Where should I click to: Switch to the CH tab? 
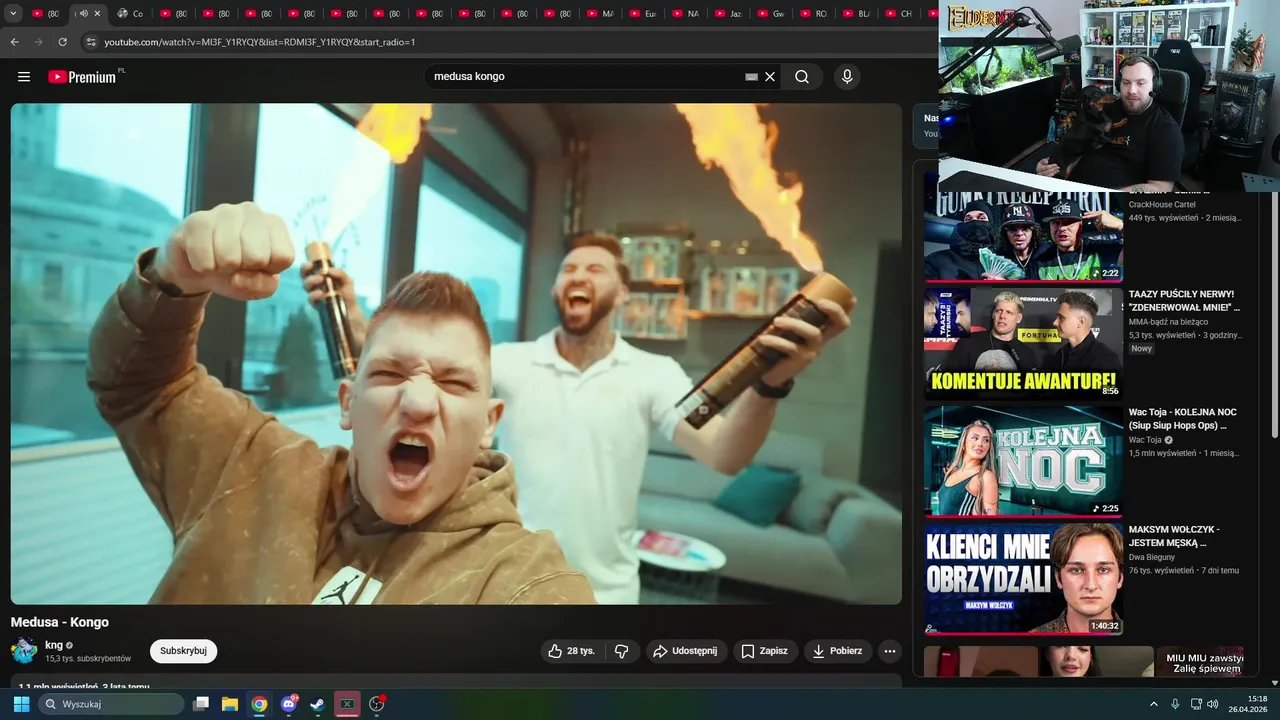click(898, 14)
